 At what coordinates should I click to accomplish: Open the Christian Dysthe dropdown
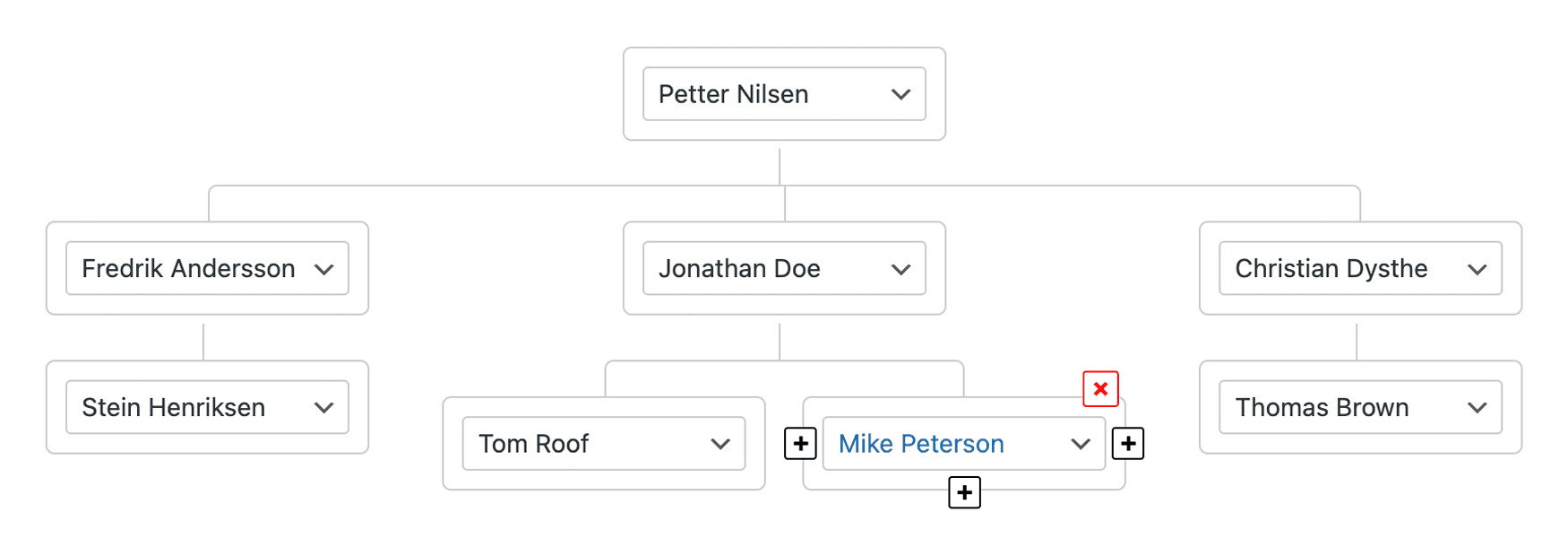click(x=1360, y=268)
